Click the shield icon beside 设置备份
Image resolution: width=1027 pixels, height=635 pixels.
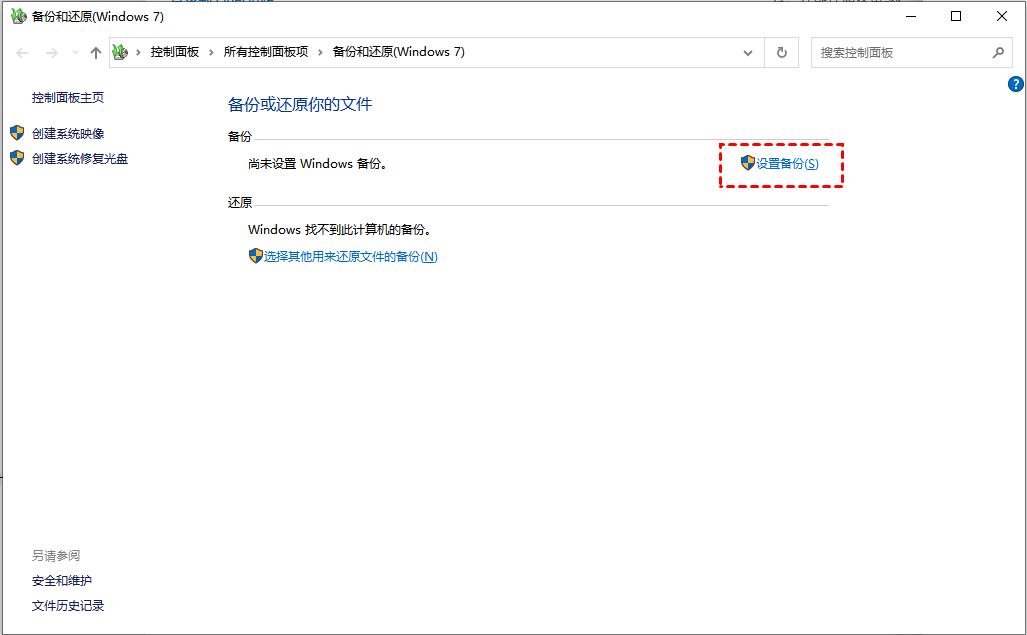(x=748, y=163)
